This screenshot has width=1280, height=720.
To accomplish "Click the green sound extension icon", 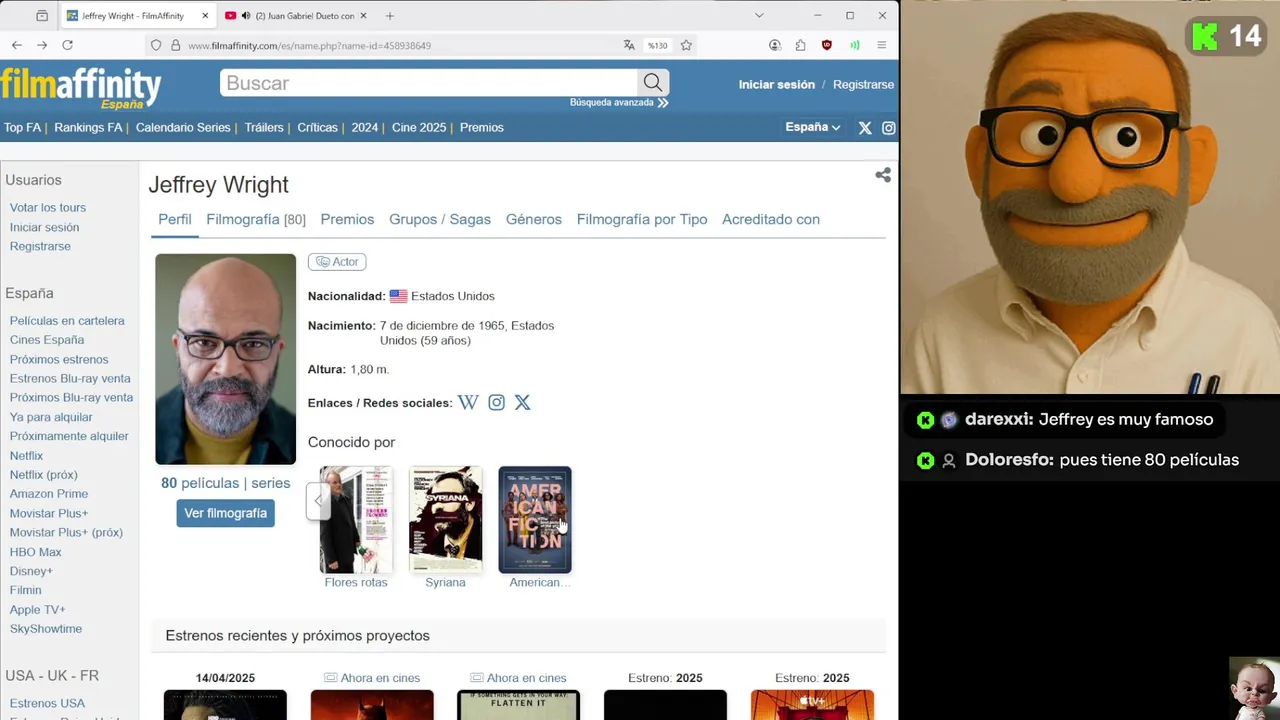I will (855, 45).
